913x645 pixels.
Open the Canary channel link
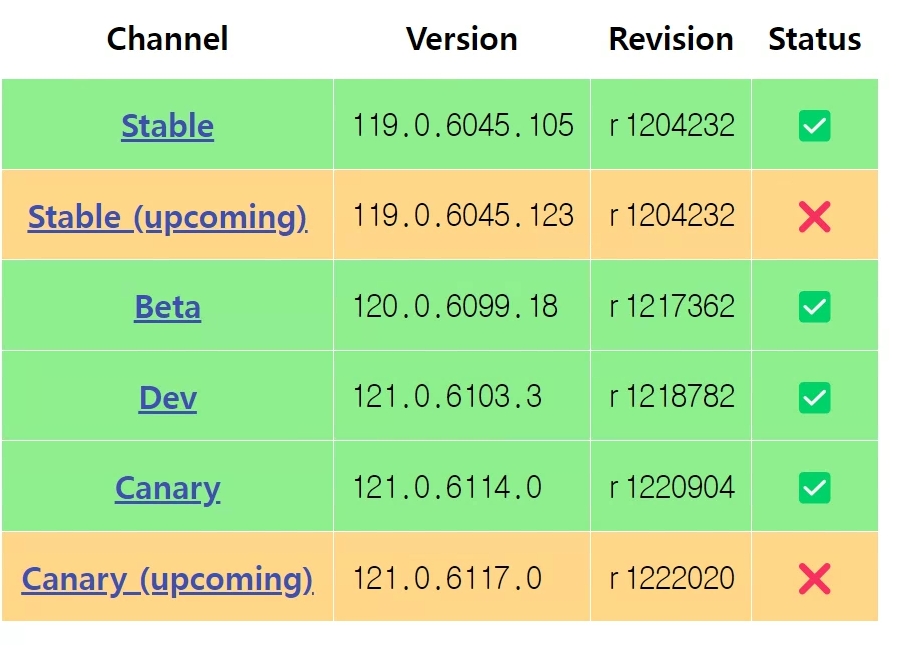click(168, 488)
